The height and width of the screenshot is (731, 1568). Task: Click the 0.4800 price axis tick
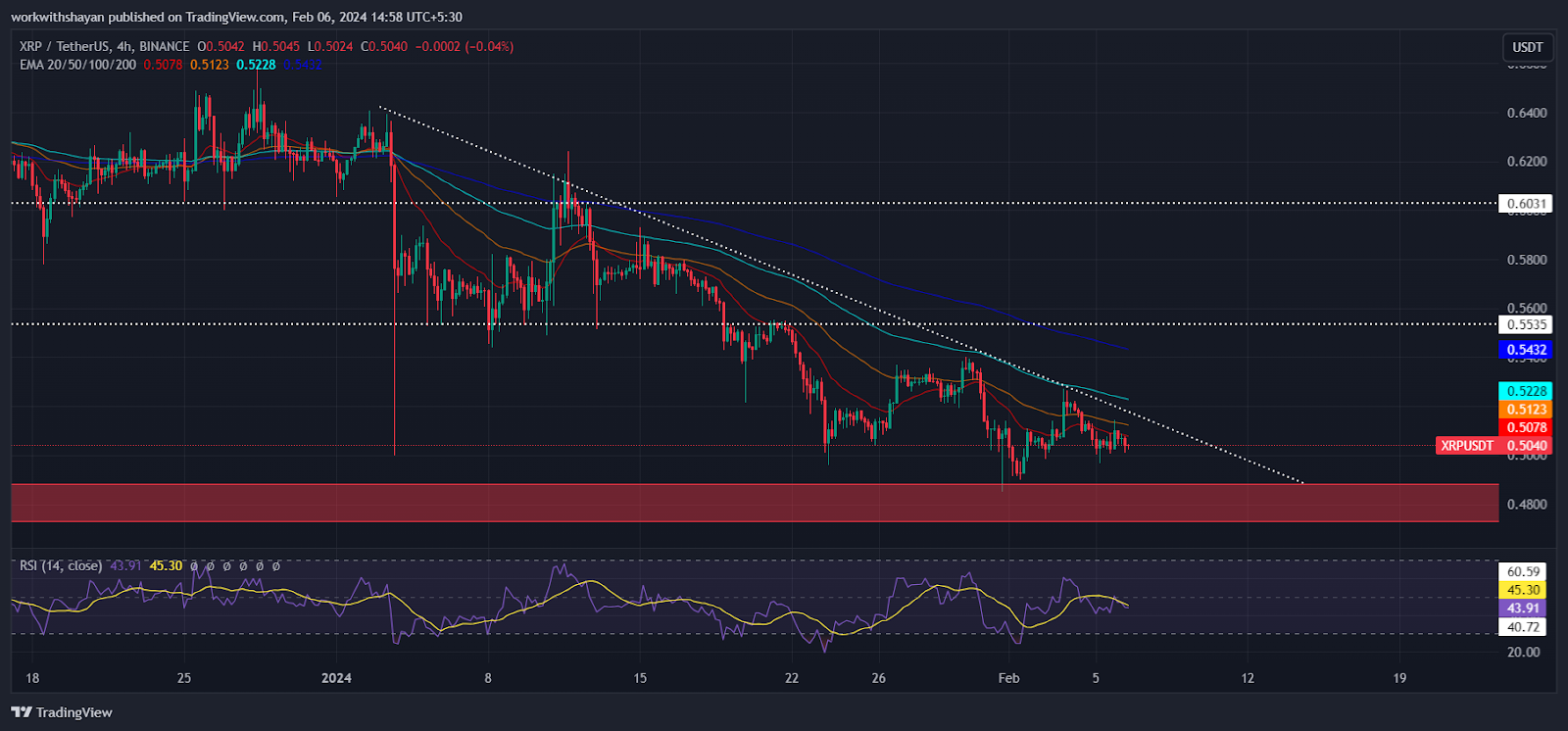(x=1527, y=505)
